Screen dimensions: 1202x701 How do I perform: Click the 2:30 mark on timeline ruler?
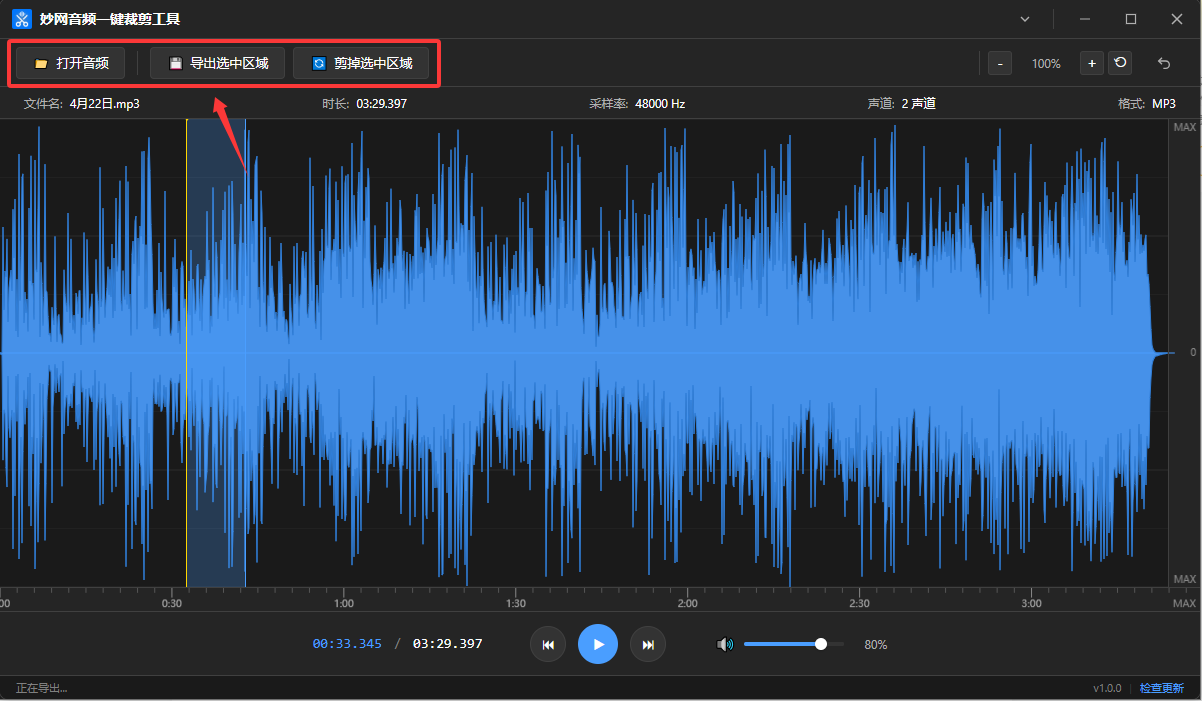click(859, 603)
